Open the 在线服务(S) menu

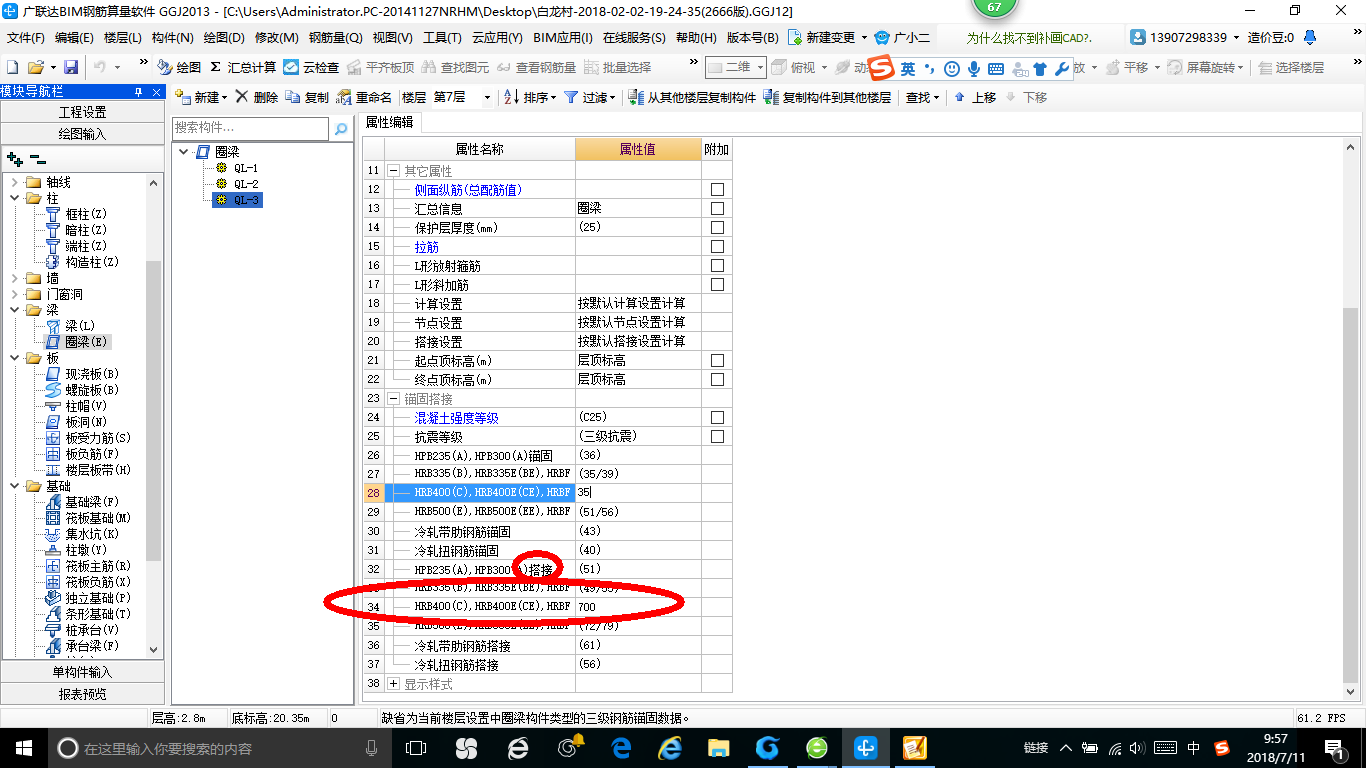(x=634, y=37)
